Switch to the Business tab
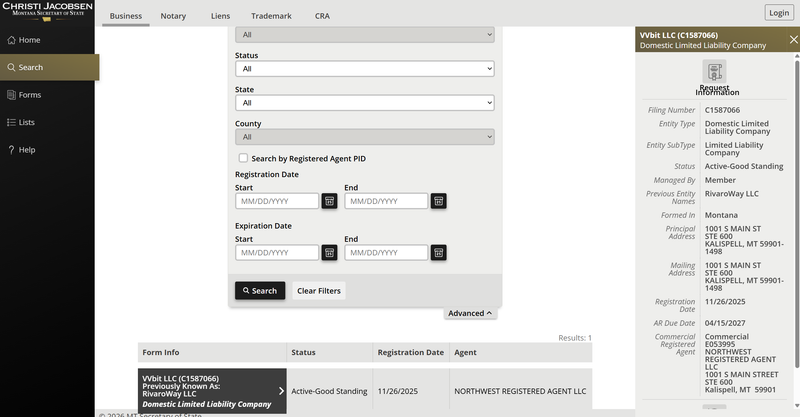Viewport: 800px width, 417px height. click(x=126, y=16)
